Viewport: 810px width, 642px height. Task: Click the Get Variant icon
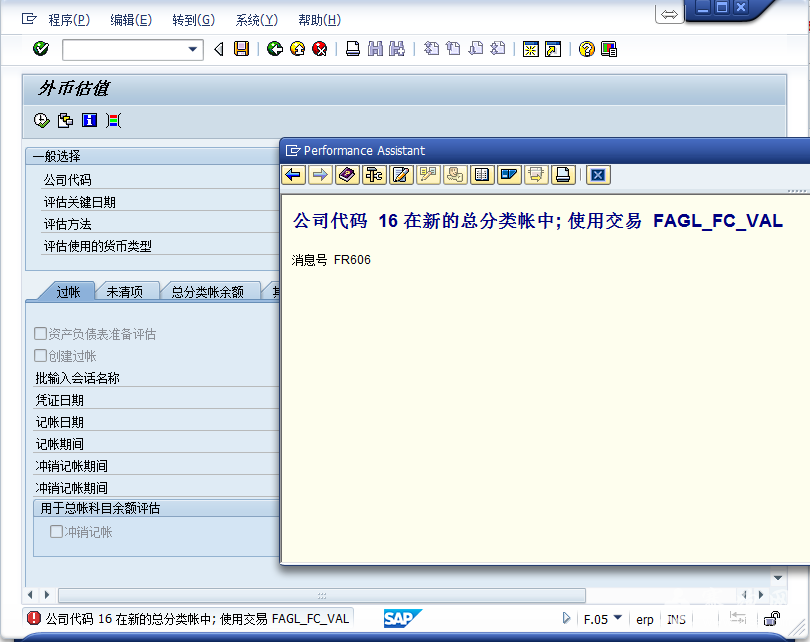[x=65, y=120]
